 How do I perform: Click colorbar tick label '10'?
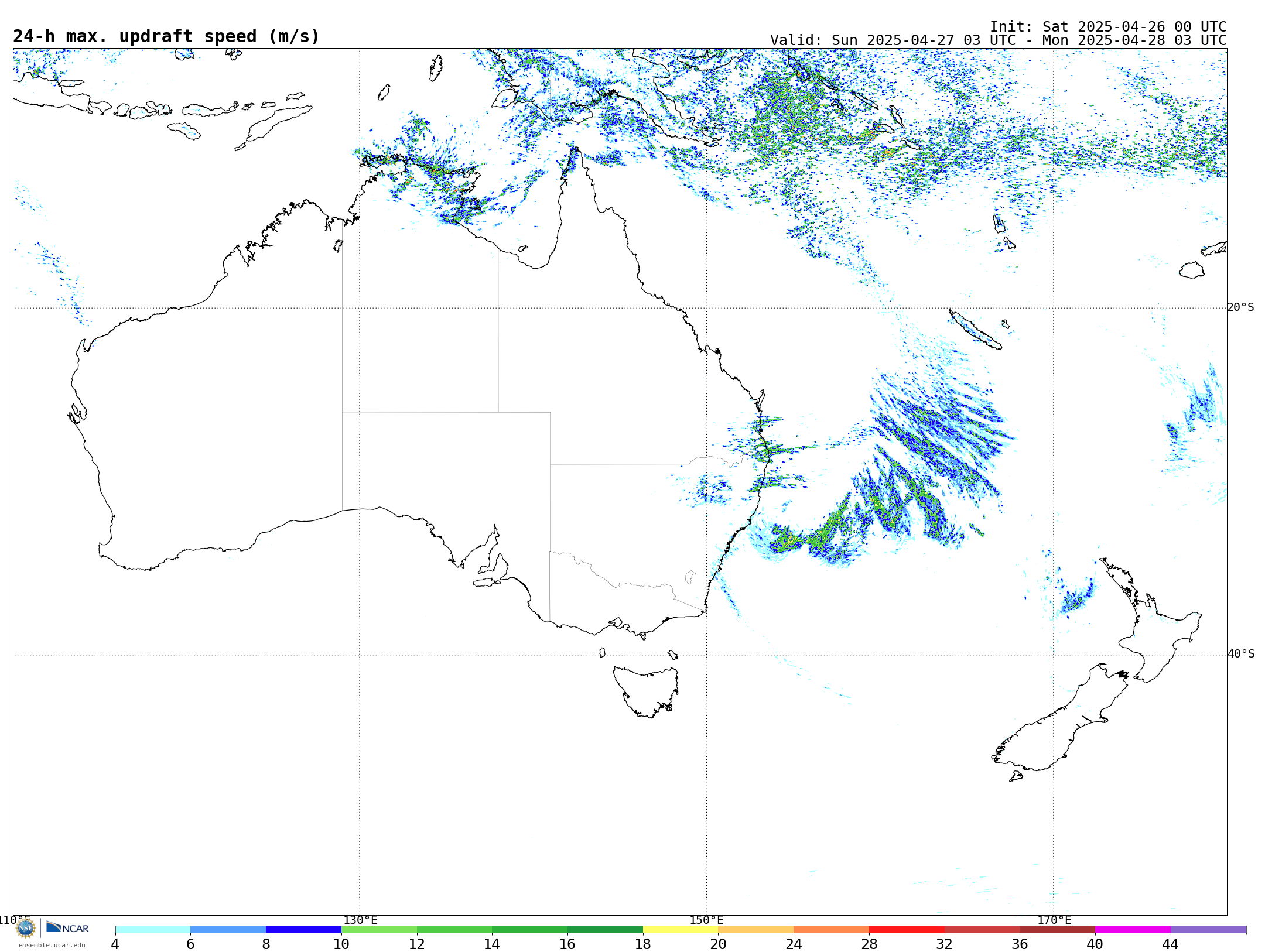341,944
